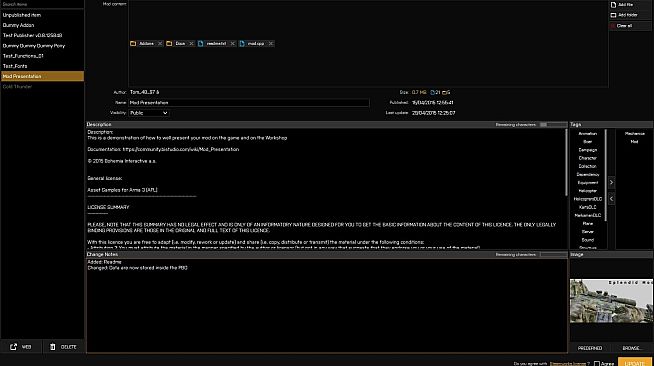Screen dimensions: 654x366
Task: Select Unpublished item in the list
Action: [42, 15]
